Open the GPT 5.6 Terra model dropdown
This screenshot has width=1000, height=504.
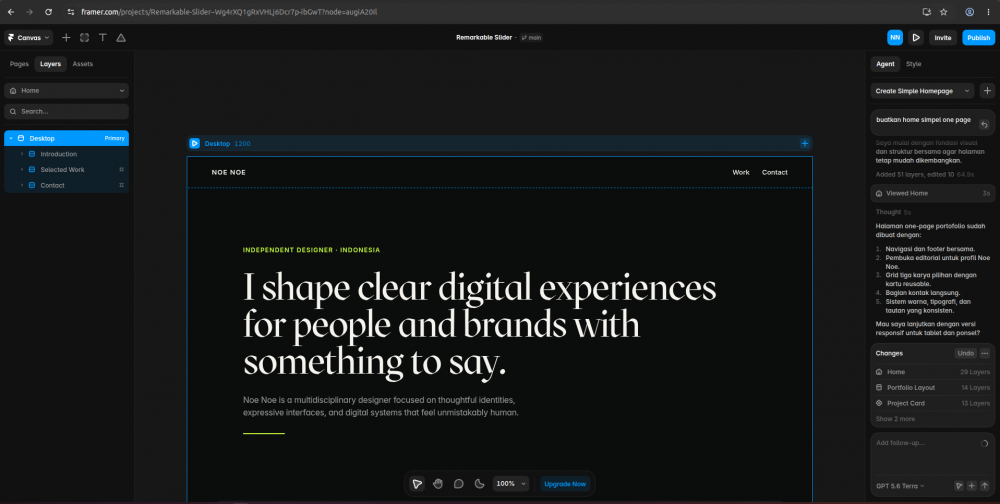point(900,486)
